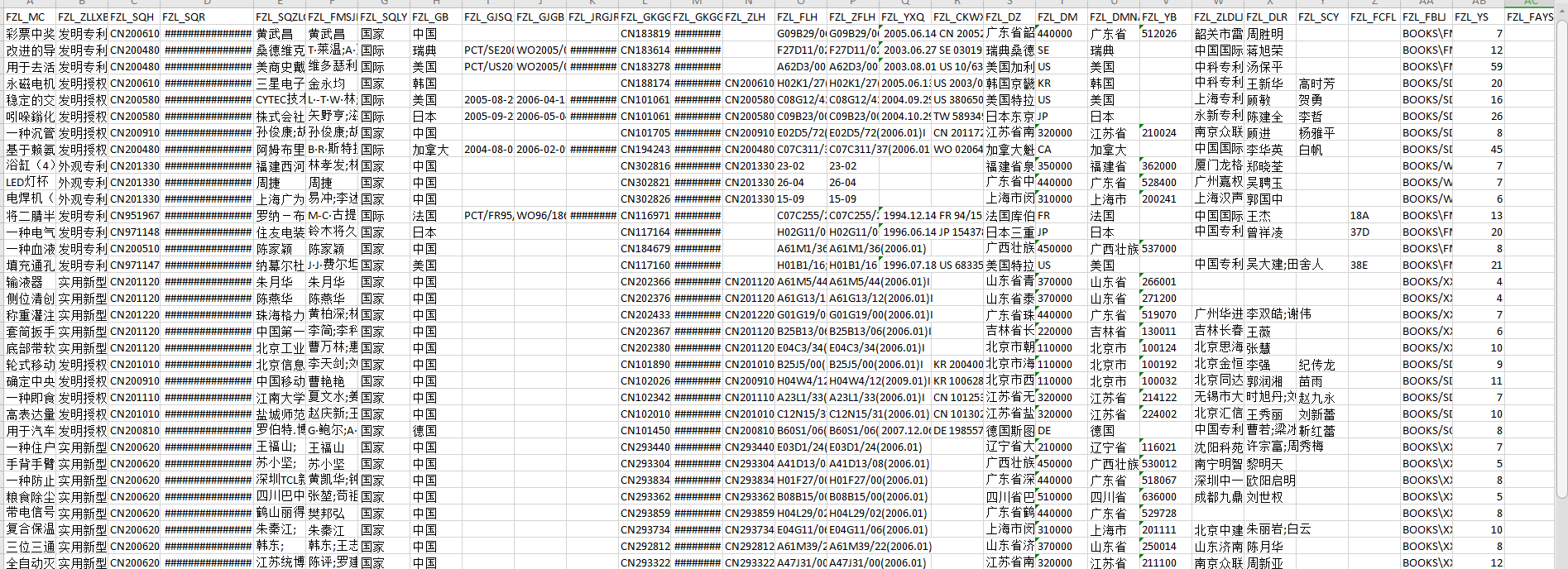Click the agent cell 曾祥凌
Viewport: 1568px width, 569px height.
coord(1270,232)
